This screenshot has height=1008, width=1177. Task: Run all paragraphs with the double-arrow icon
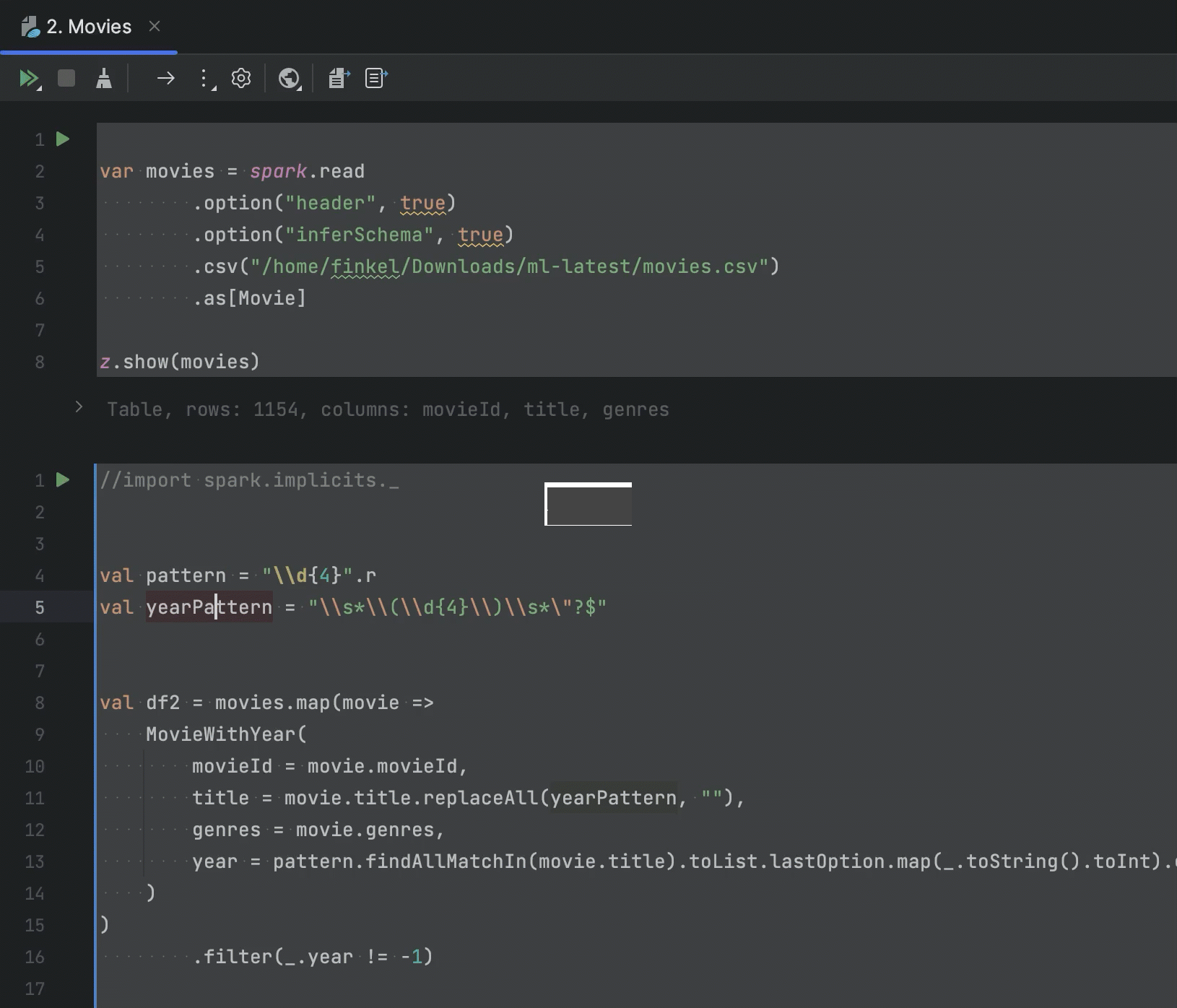coord(29,78)
